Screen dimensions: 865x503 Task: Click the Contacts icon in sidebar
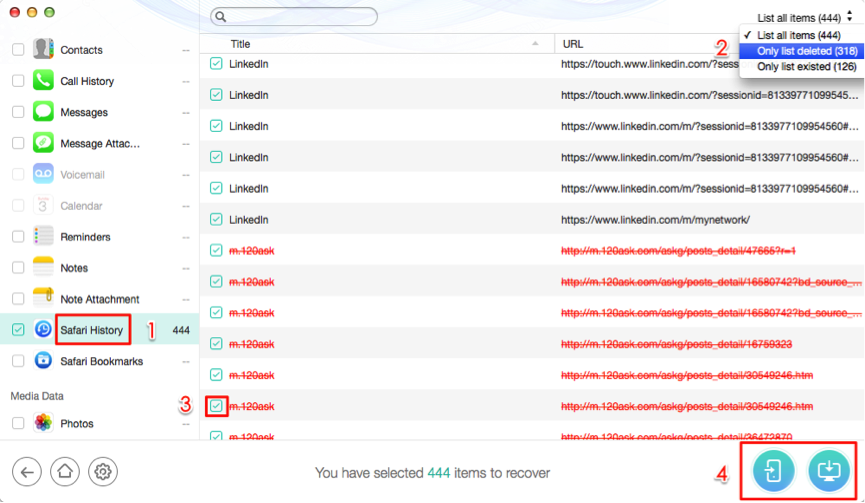43,49
